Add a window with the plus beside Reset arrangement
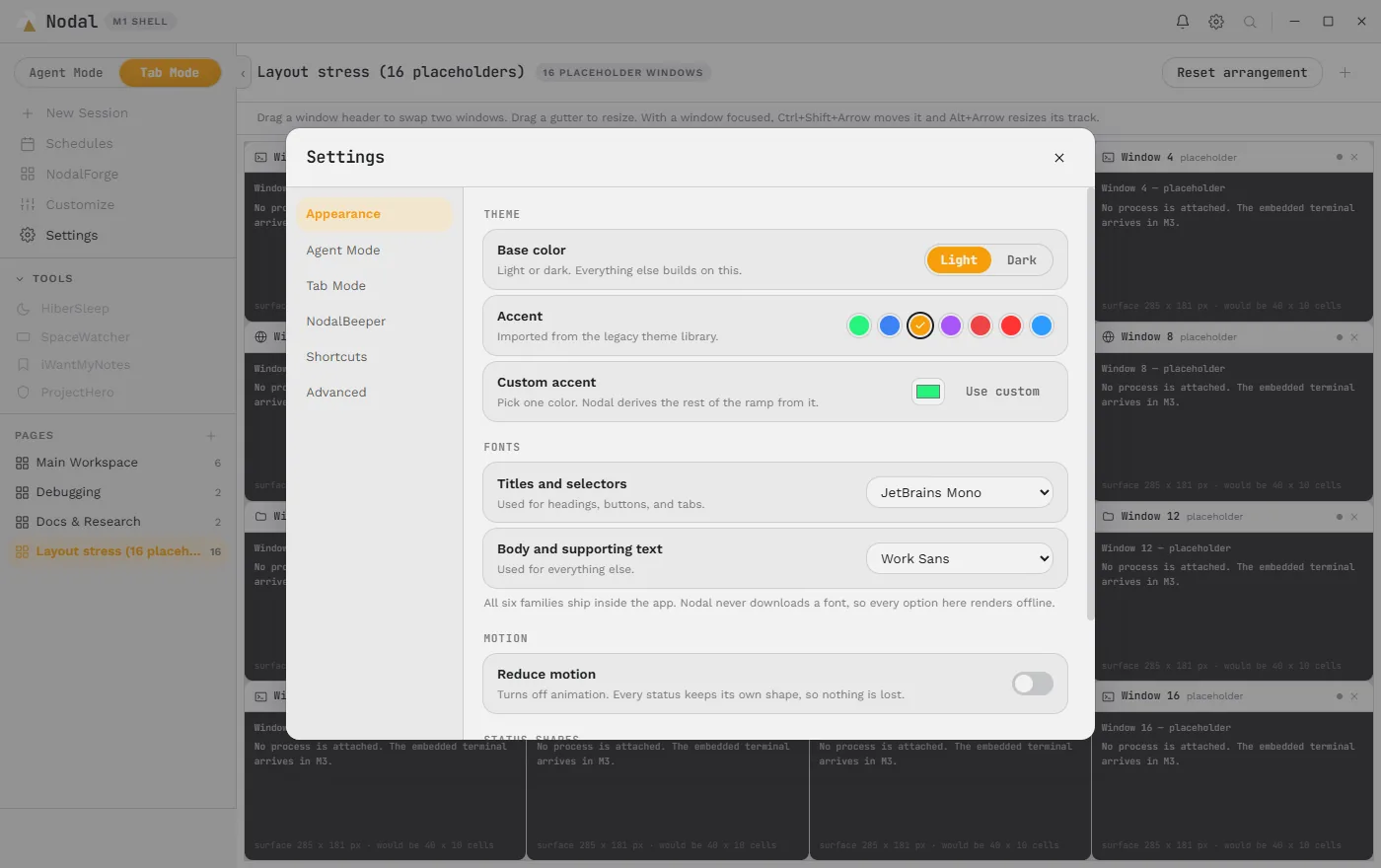 pyautogui.click(x=1345, y=73)
